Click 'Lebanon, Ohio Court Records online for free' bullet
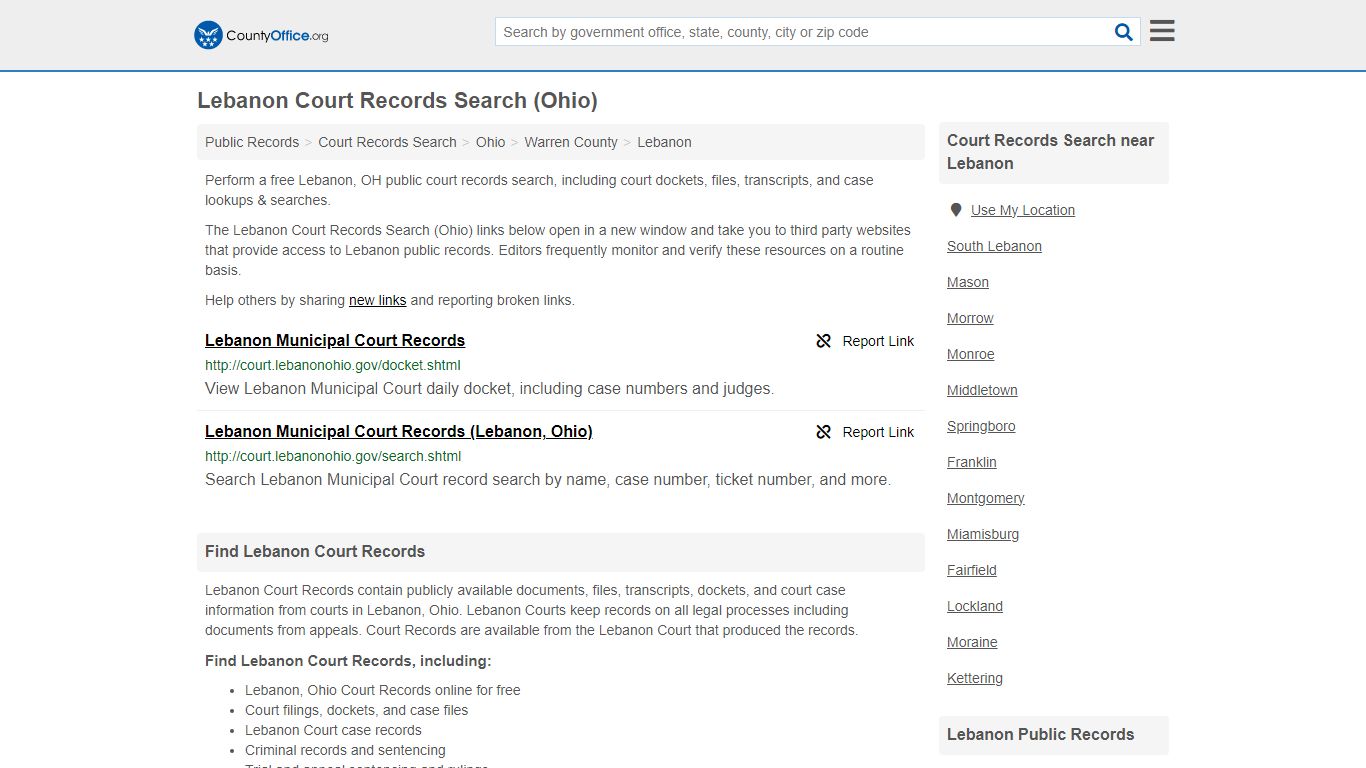This screenshot has width=1366, height=768. tap(382, 690)
